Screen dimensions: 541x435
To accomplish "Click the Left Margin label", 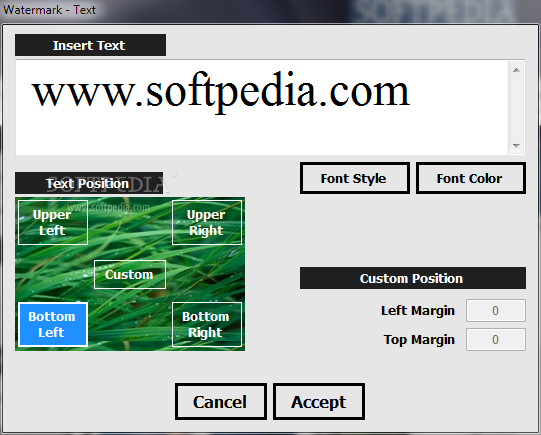I will [417, 310].
